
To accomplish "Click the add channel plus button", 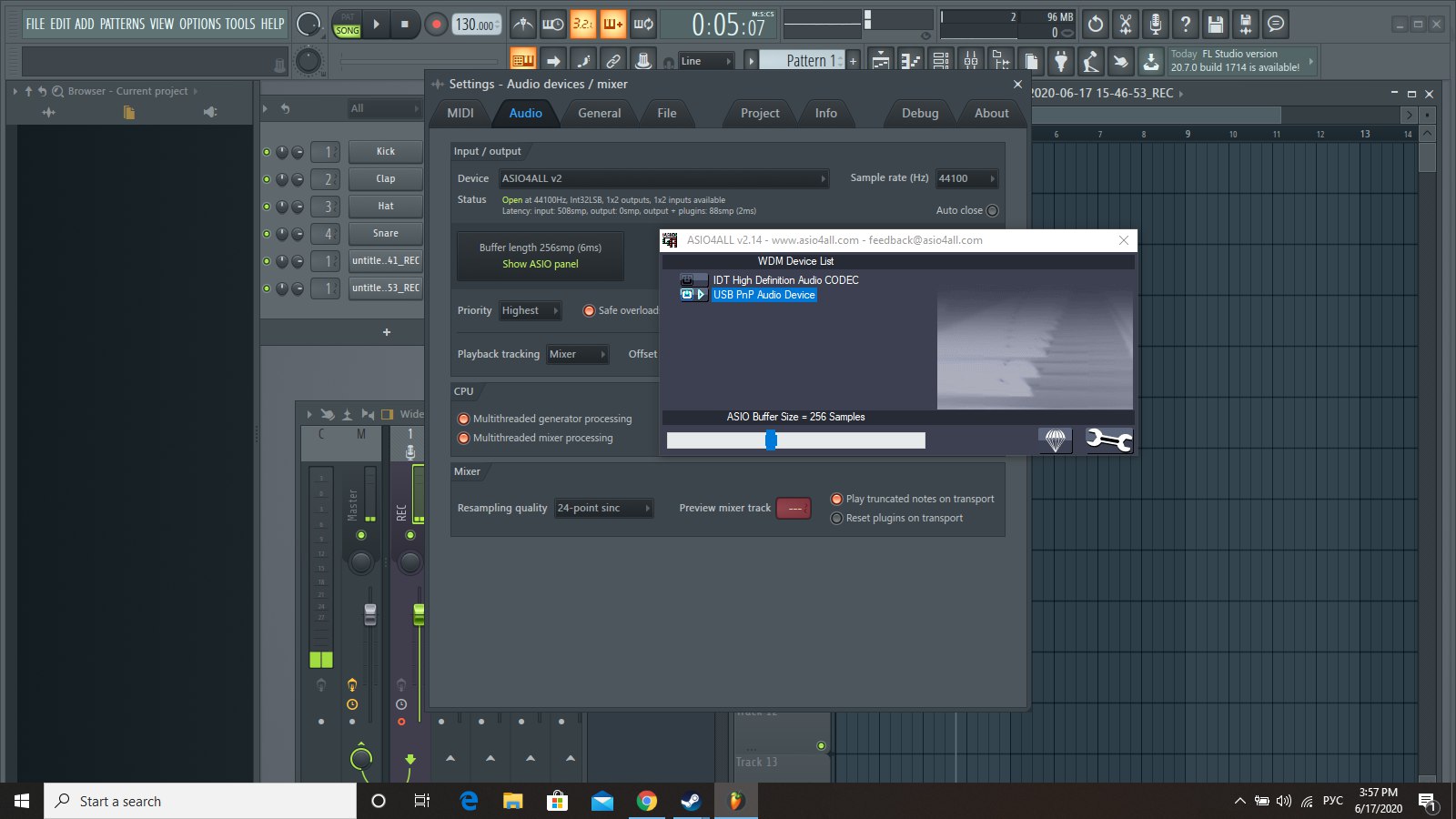I will pyautogui.click(x=387, y=332).
